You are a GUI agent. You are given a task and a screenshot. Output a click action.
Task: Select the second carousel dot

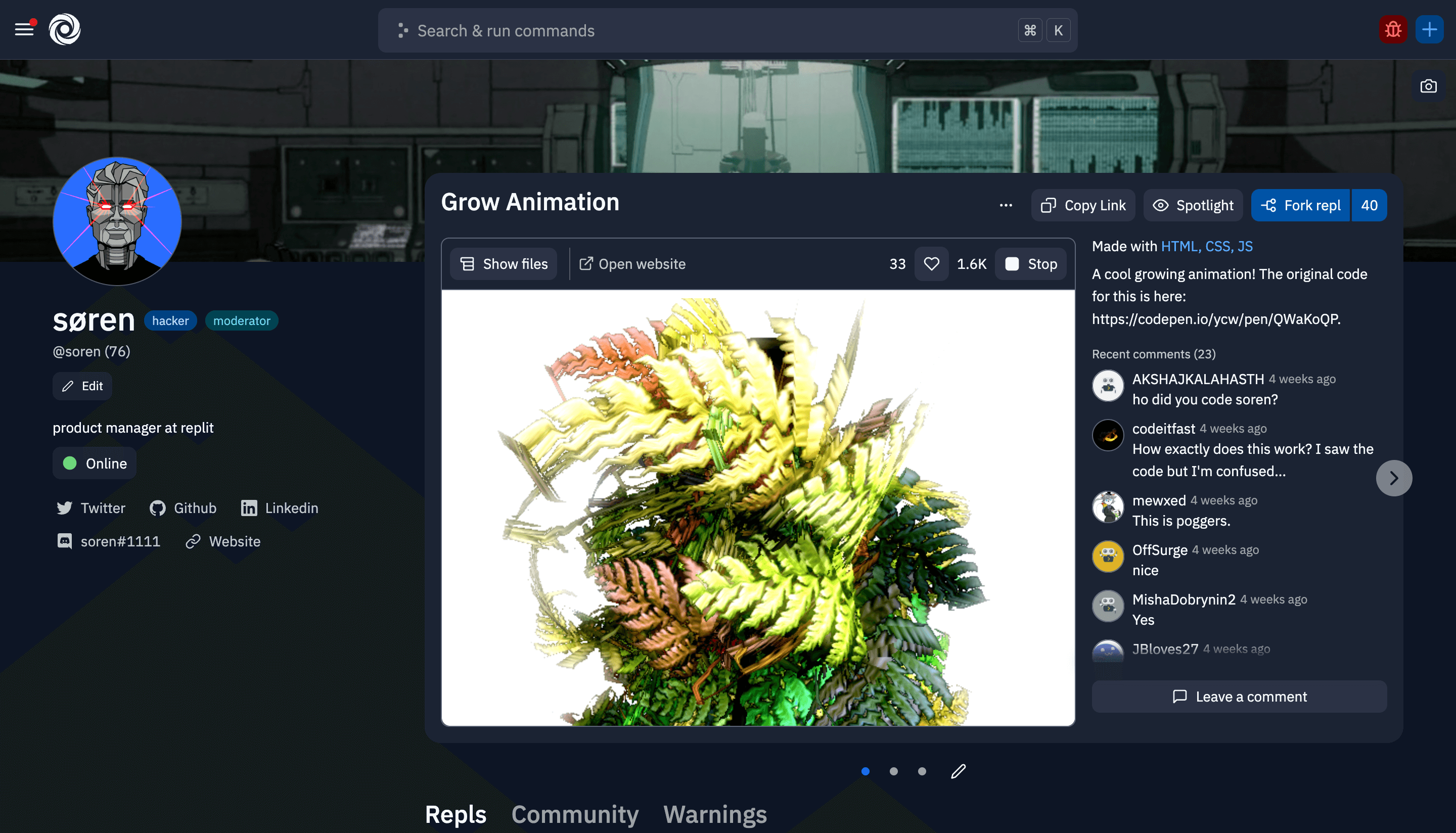[894, 771]
